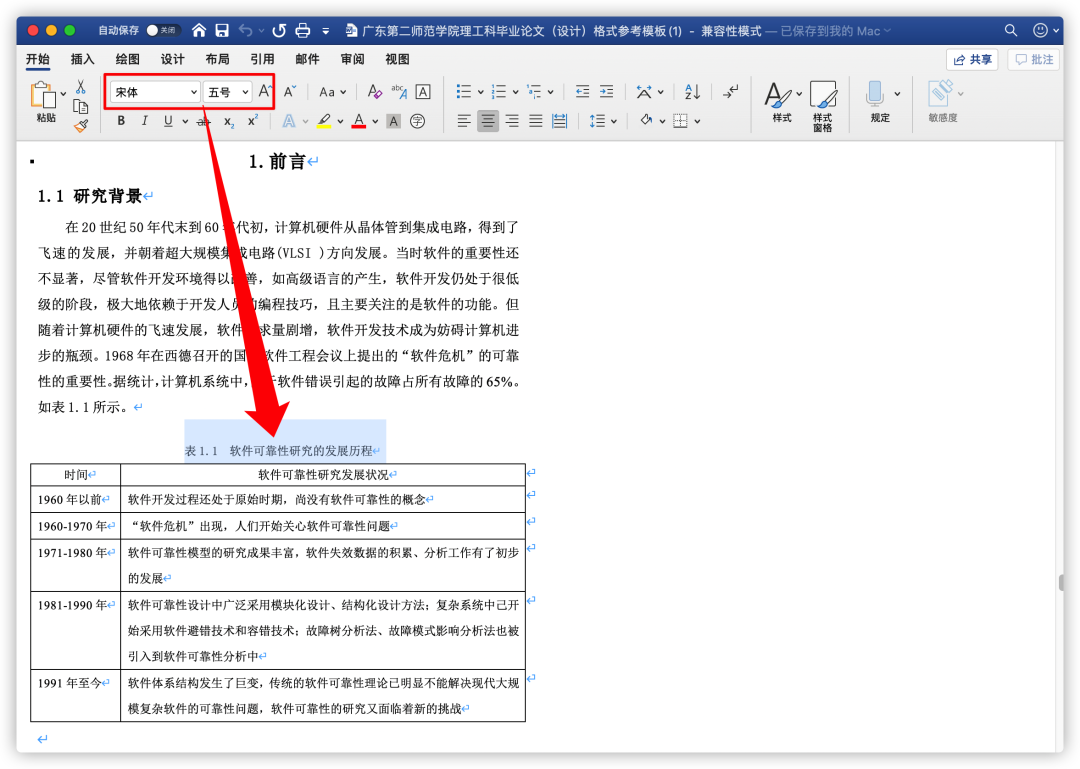
Task: Toggle the AutoSave (自动保存) switch
Action: (163, 30)
